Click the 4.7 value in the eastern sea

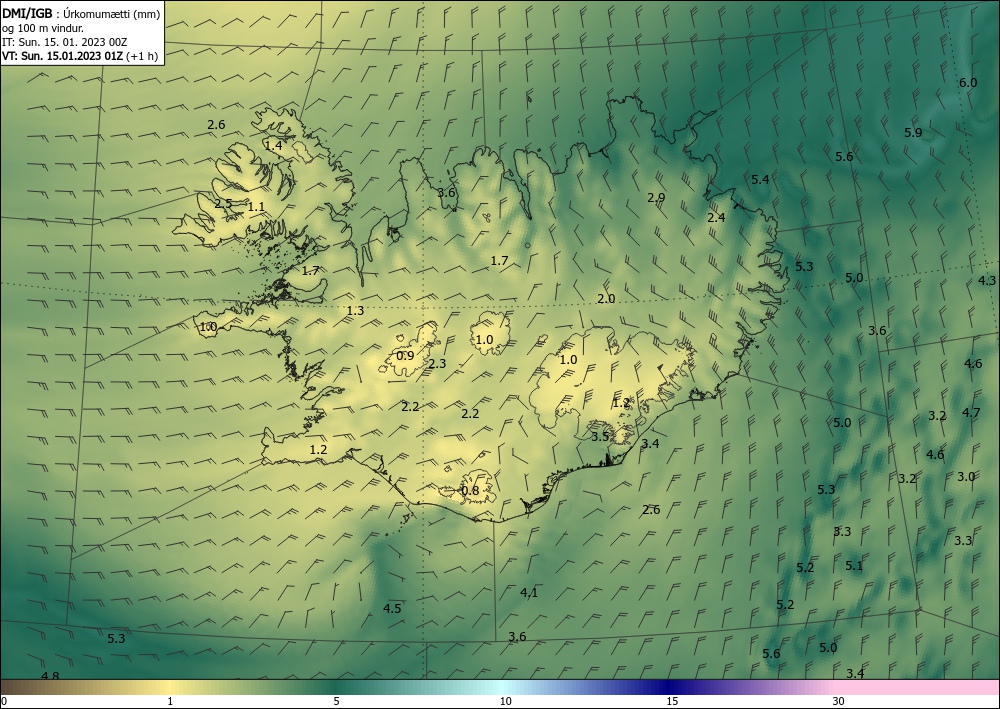[971, 413]
